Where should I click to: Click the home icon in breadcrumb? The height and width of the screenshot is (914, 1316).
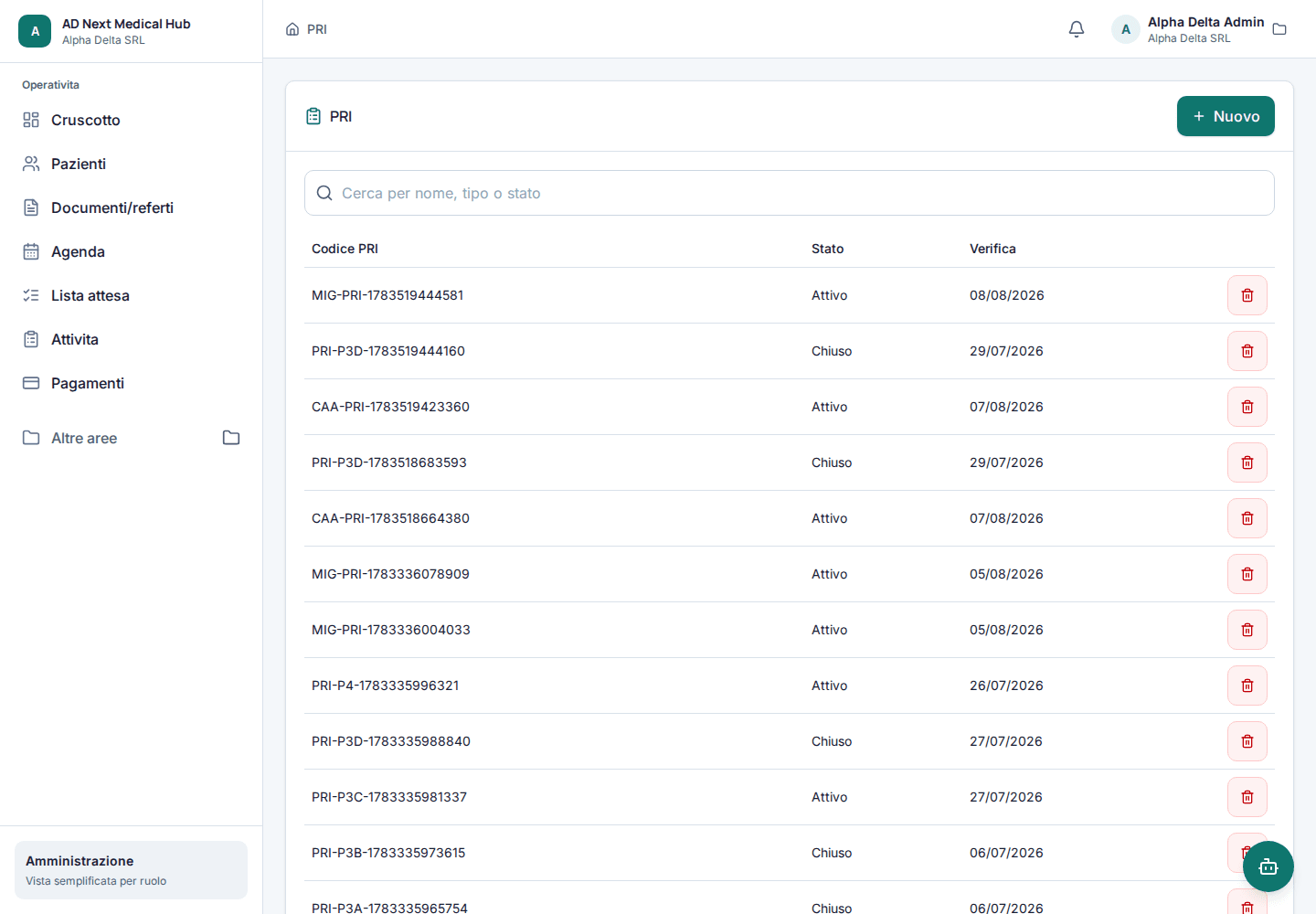point(292,29)
